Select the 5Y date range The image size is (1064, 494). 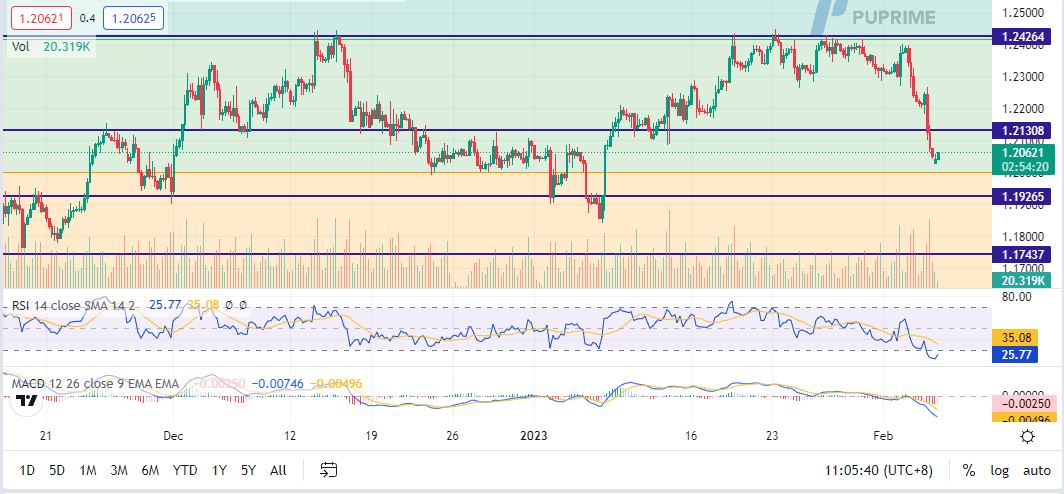tap(248, 470)
